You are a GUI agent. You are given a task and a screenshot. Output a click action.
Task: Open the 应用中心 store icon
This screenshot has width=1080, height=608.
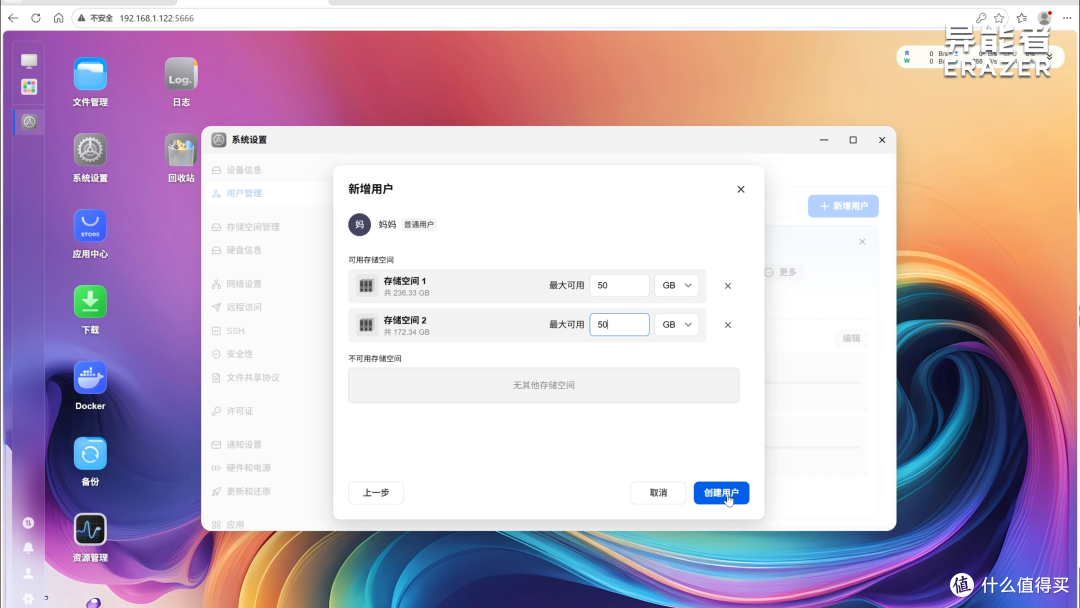pyautogui.click(x=90, y=226)
